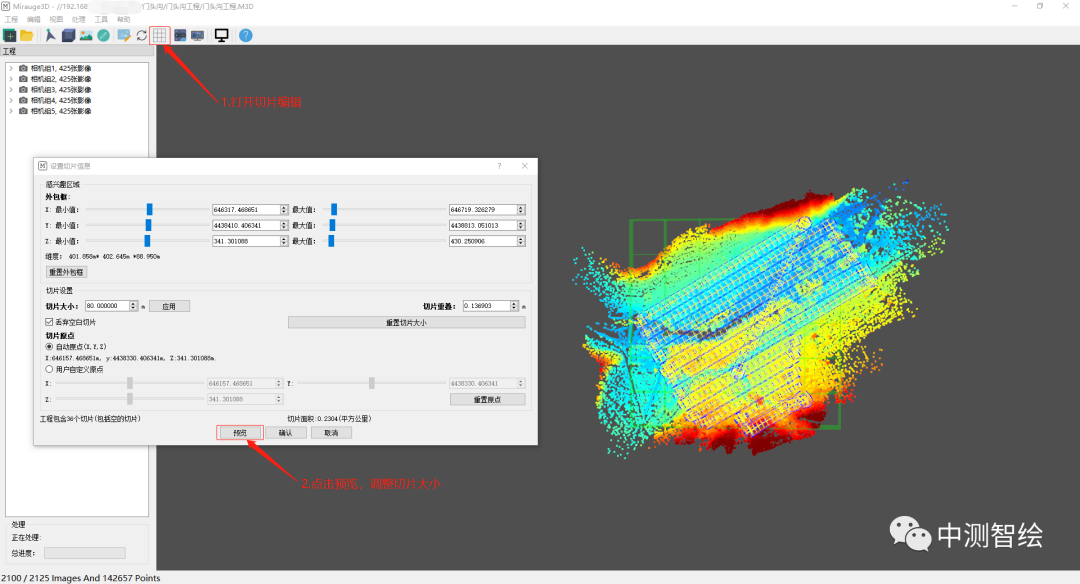Screen dimensions: 1080x584
Task: Open help with blue question mark icon
Action: tap(245, 35)
